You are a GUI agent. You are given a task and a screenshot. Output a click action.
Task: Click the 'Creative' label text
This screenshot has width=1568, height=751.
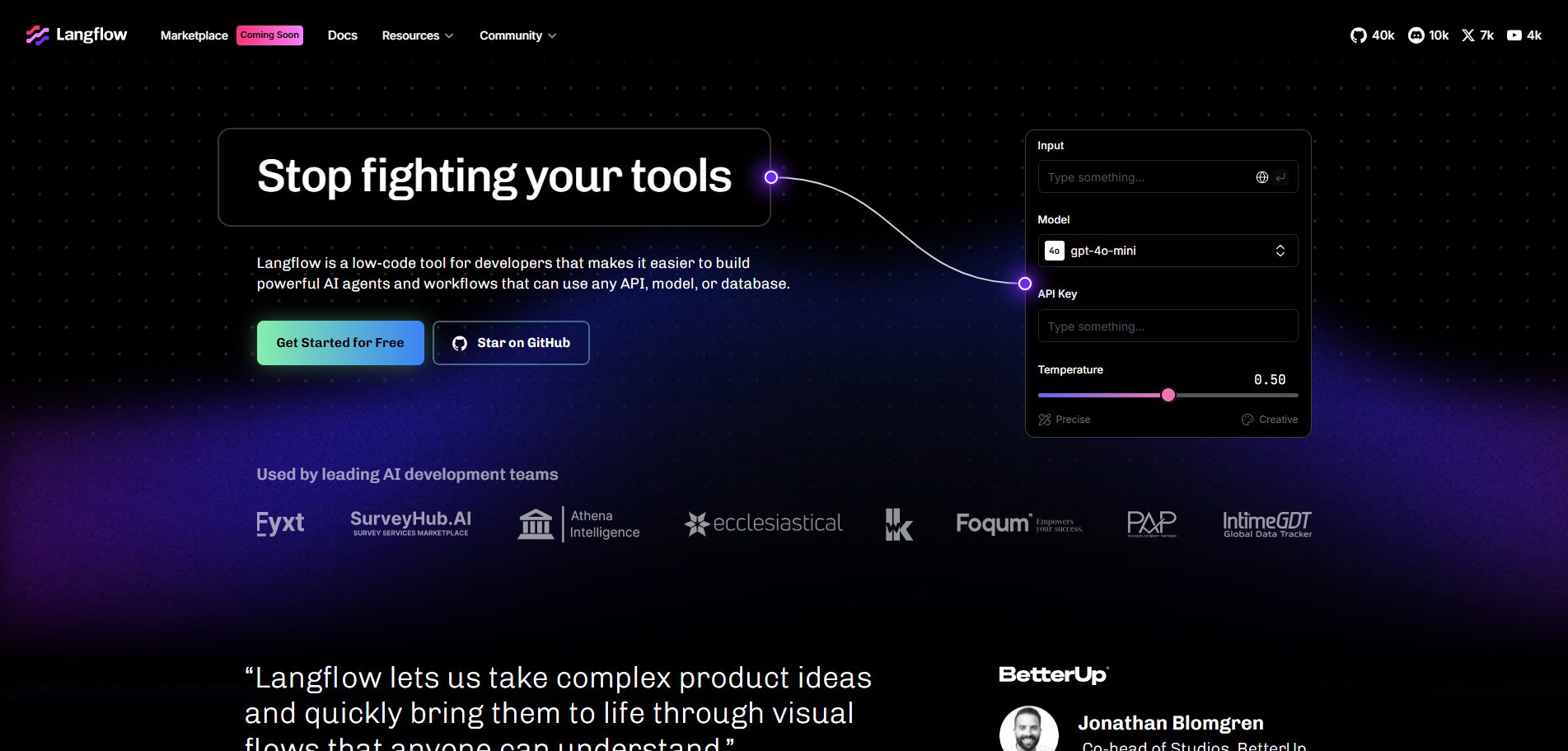[1279, 420]
